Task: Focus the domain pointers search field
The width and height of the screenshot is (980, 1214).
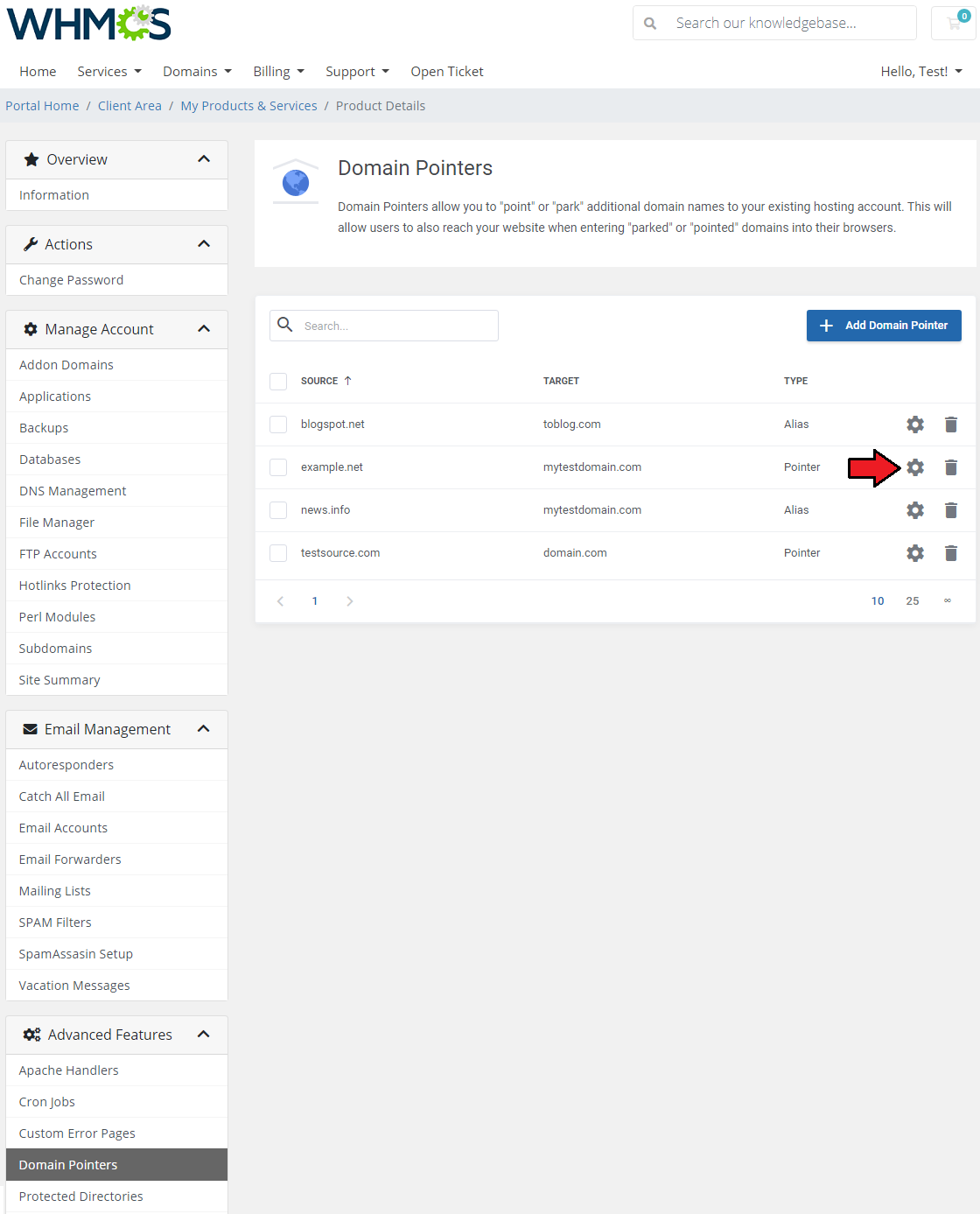Action: pos(395,326)
